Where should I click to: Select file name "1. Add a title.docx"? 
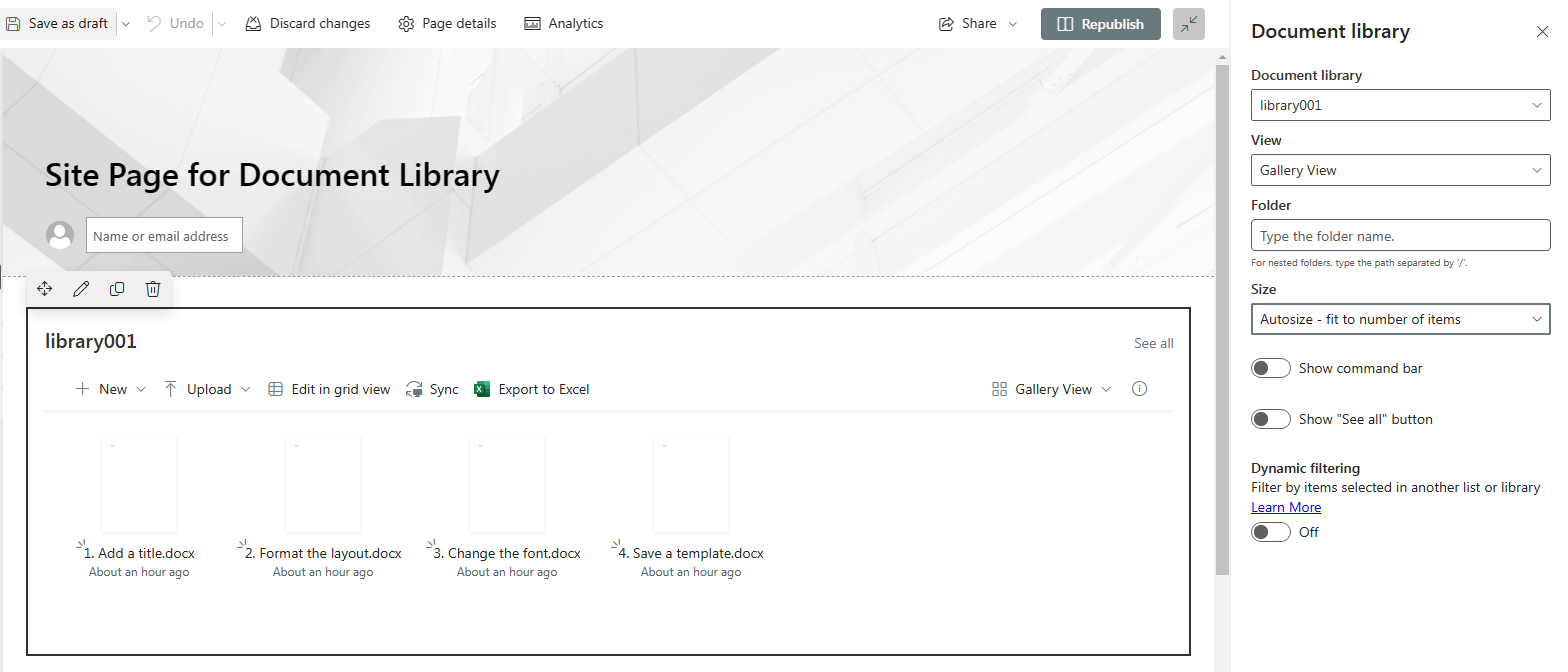[x=139, y=553]
